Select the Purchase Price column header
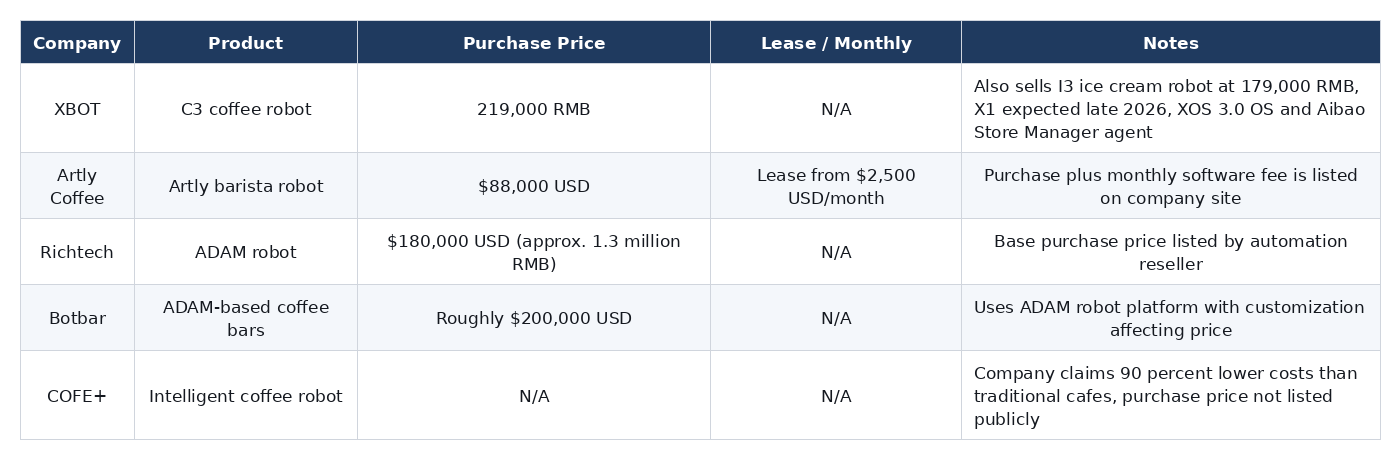Viewport: 1400px width, 459px height. click(534, 43)
